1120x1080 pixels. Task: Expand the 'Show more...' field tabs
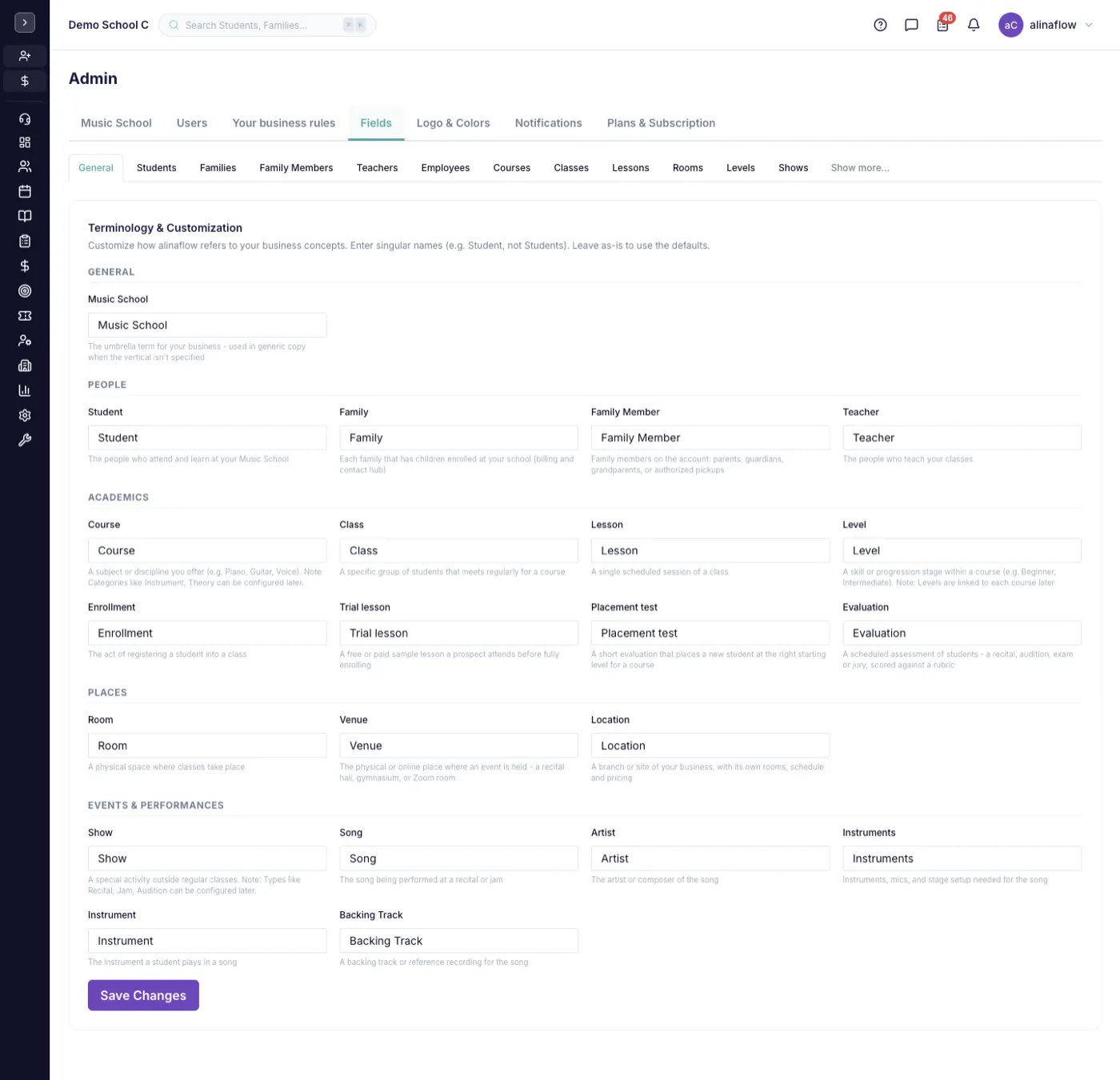[860, 168]
